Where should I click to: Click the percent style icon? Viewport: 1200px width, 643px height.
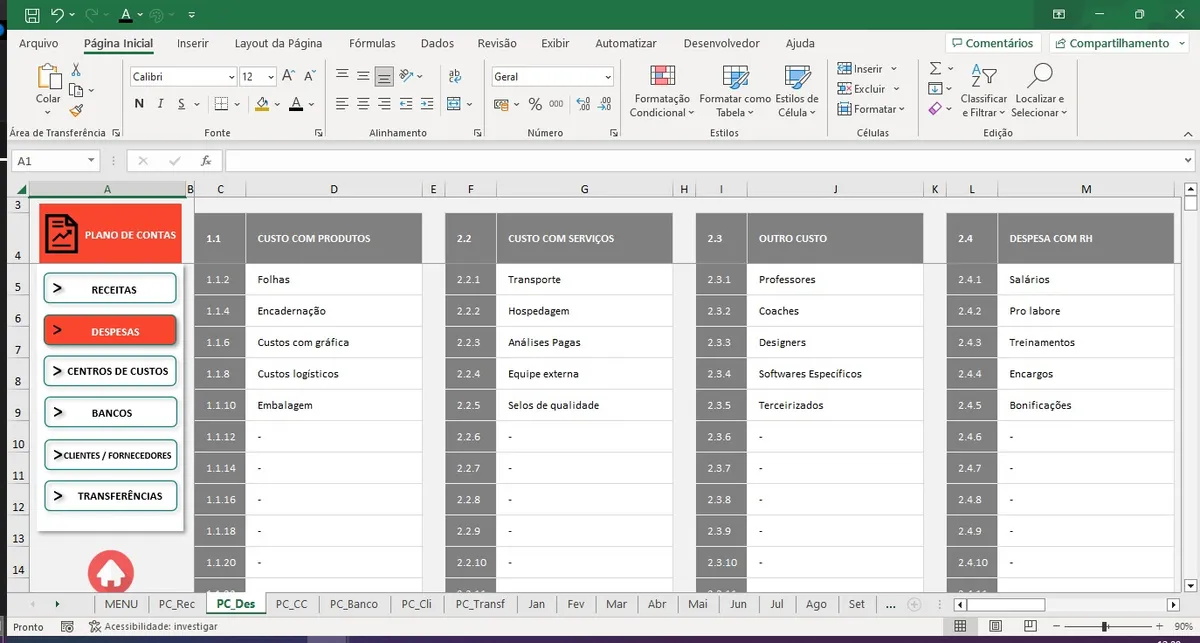(x=535, y=104)
